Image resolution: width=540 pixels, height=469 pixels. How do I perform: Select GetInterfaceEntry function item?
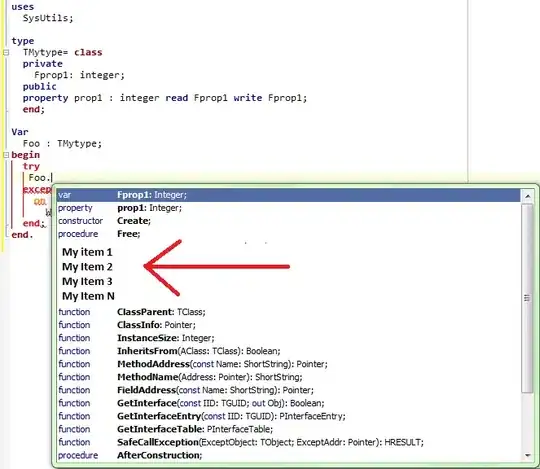(289, 416)
